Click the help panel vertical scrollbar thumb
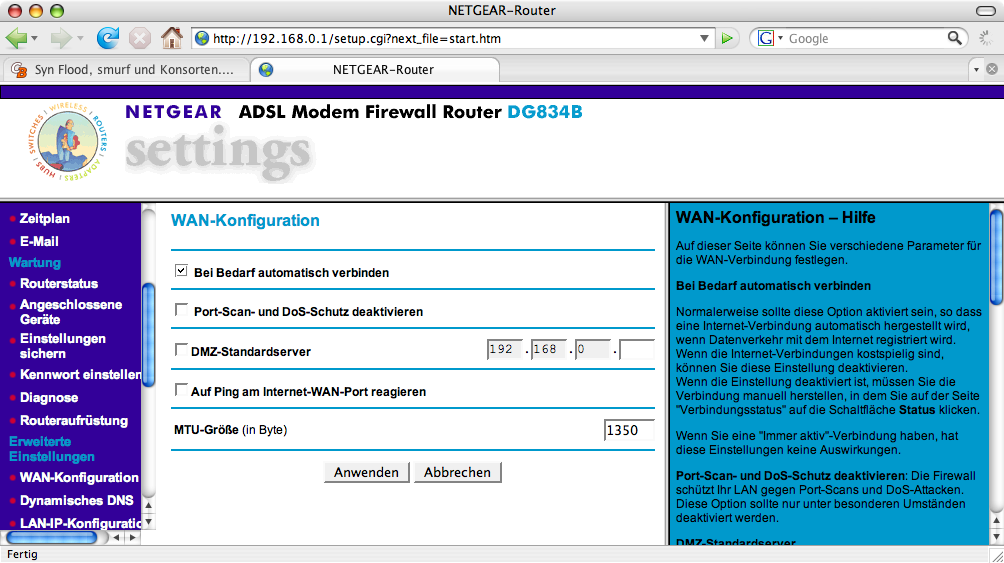Viewport: 1004px width, 563px height. (x=996, y=257)
